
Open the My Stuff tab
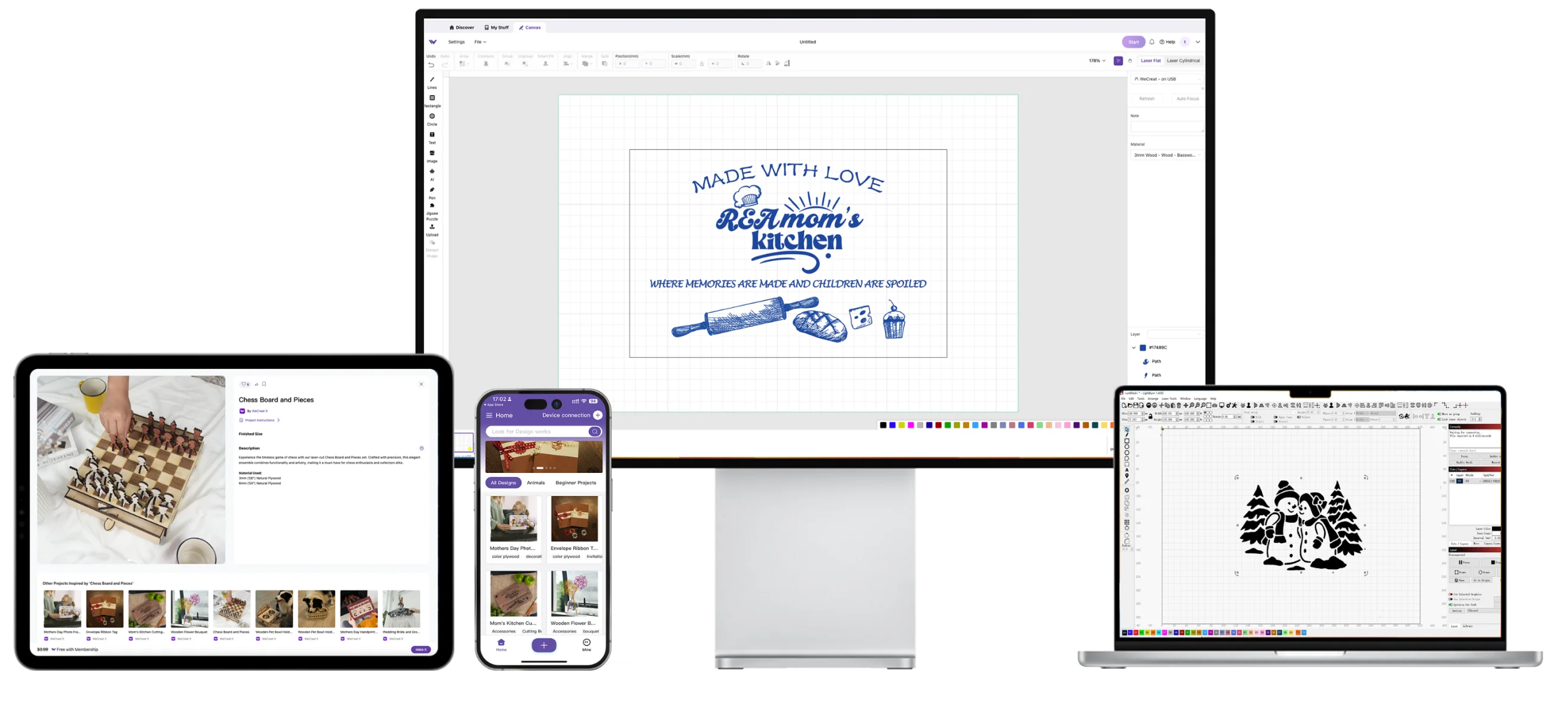497,27
